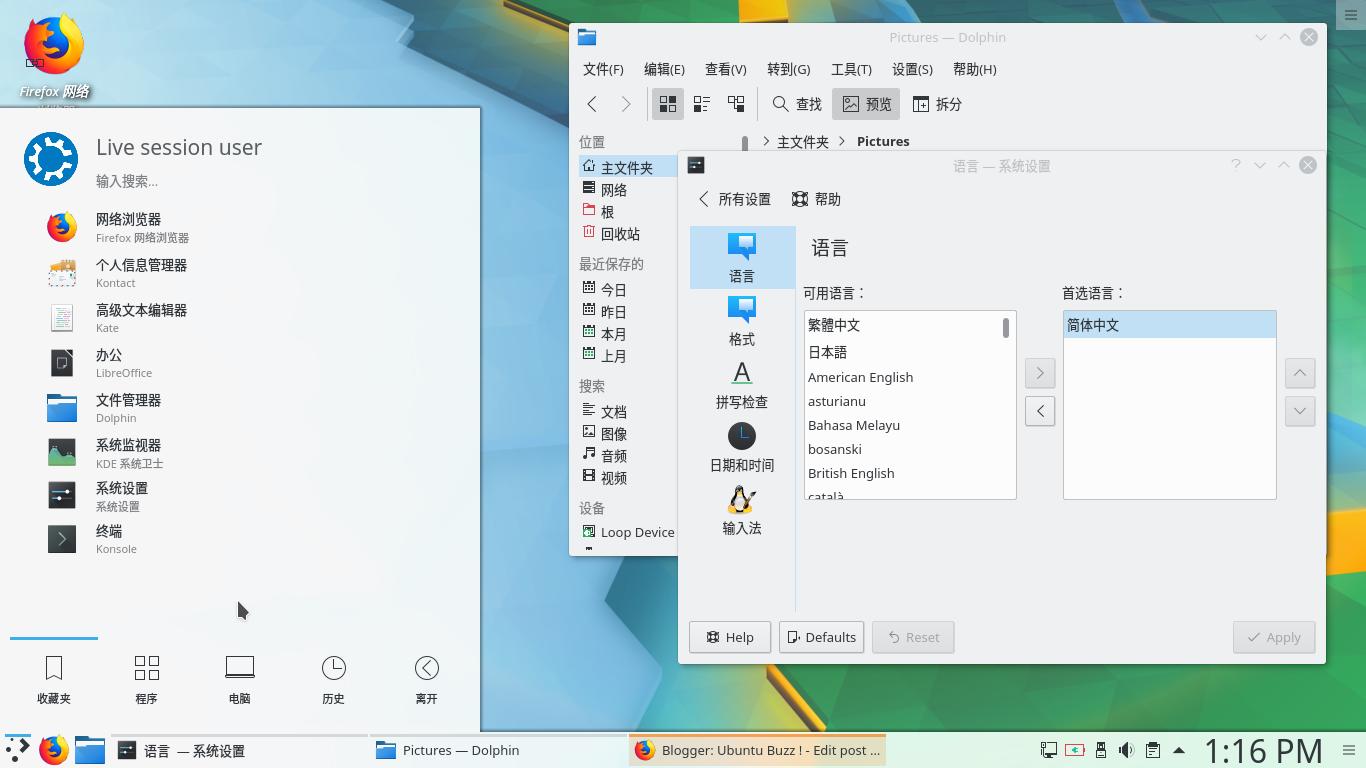The image size is (1366, 768).
Task: Toggle 预览 preview mode in Dolphin
Action: click(x=865, y=103)
